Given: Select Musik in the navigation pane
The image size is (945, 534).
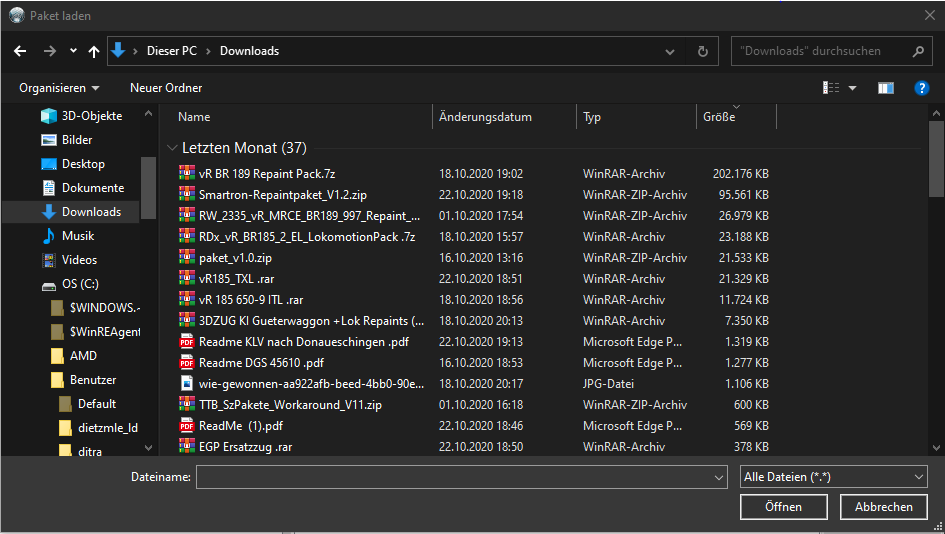Looking at the screenshot, I should (x=78, y=236).
